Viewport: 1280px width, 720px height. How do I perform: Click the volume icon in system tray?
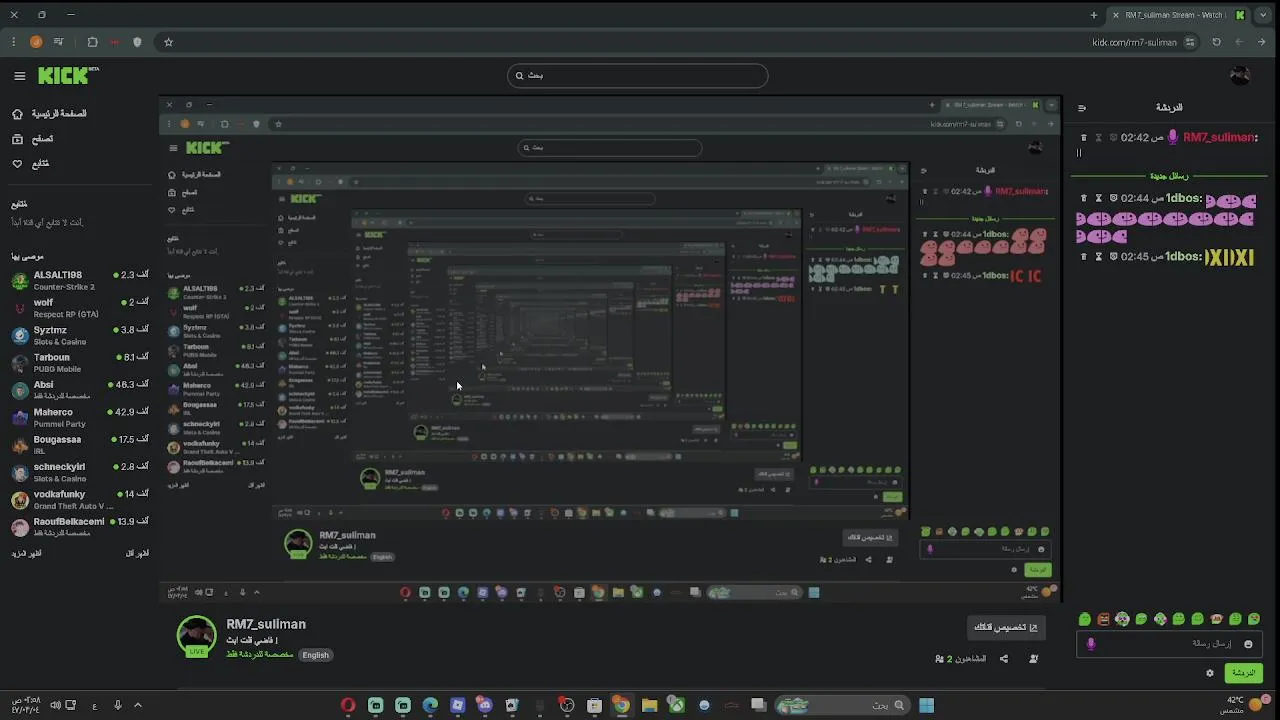pos(55,705)
